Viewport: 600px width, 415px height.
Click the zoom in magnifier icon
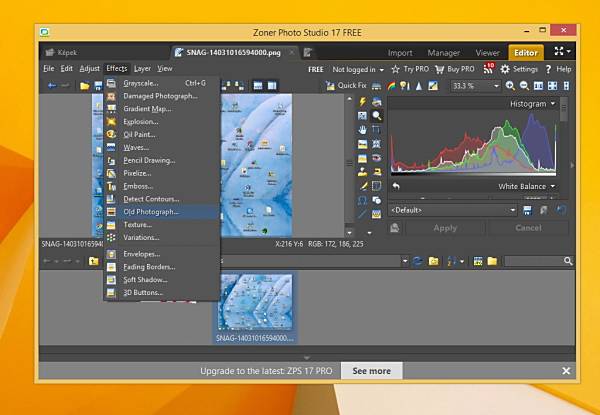pos(510,86)
